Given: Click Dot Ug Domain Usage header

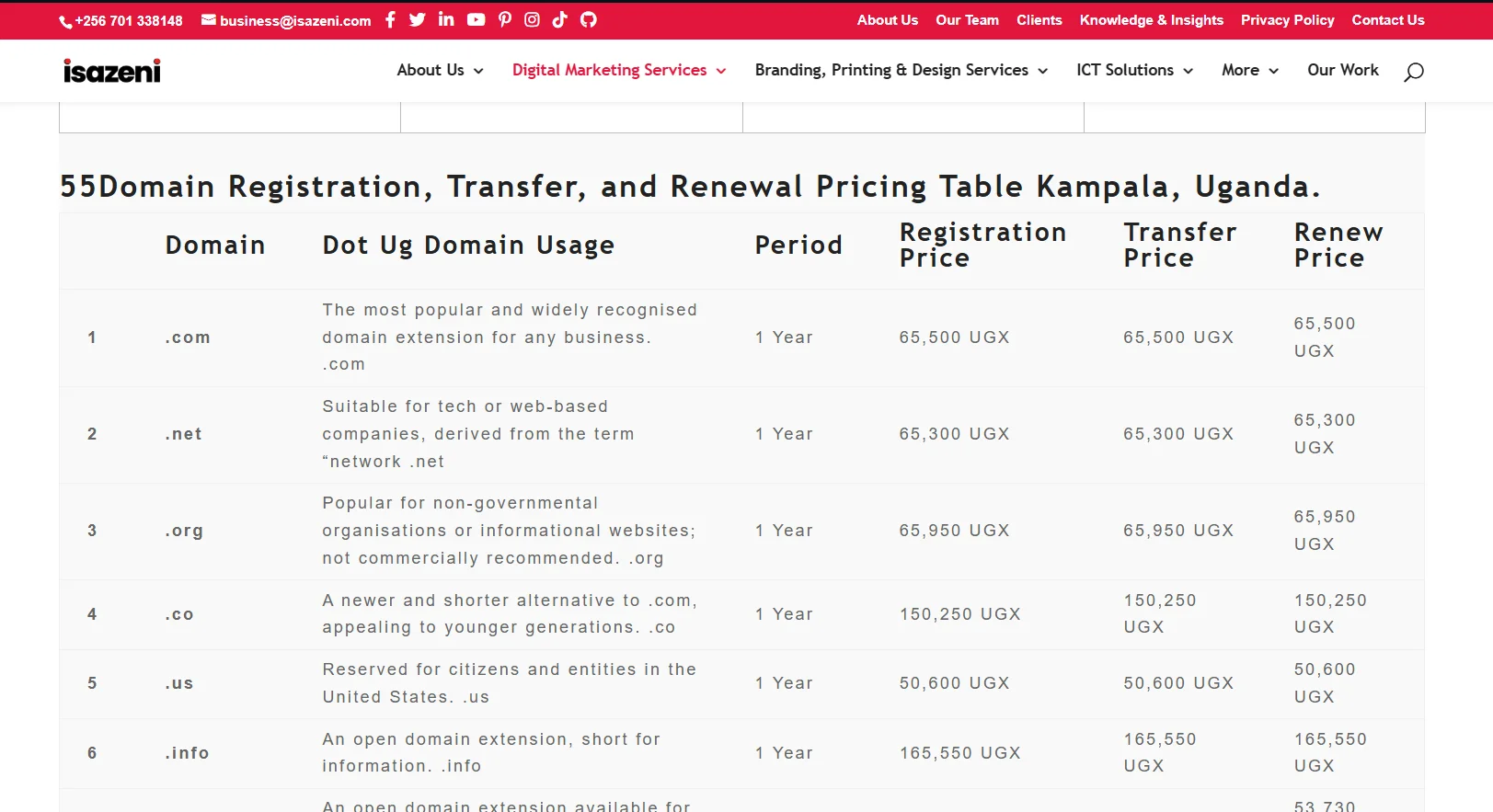Looking at the screenshot, I should 468,246.
